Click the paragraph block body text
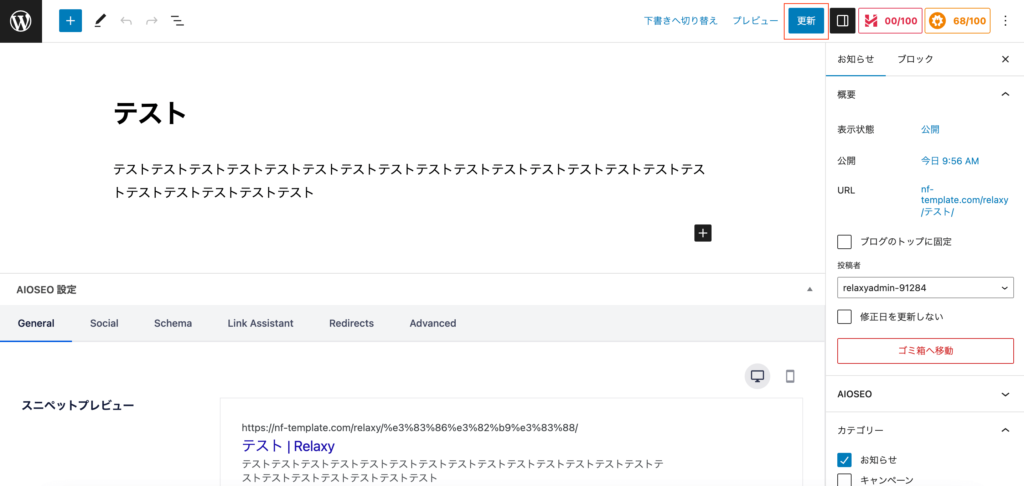1024x486 pixels. pyautogui.click(x=409, y=181)
